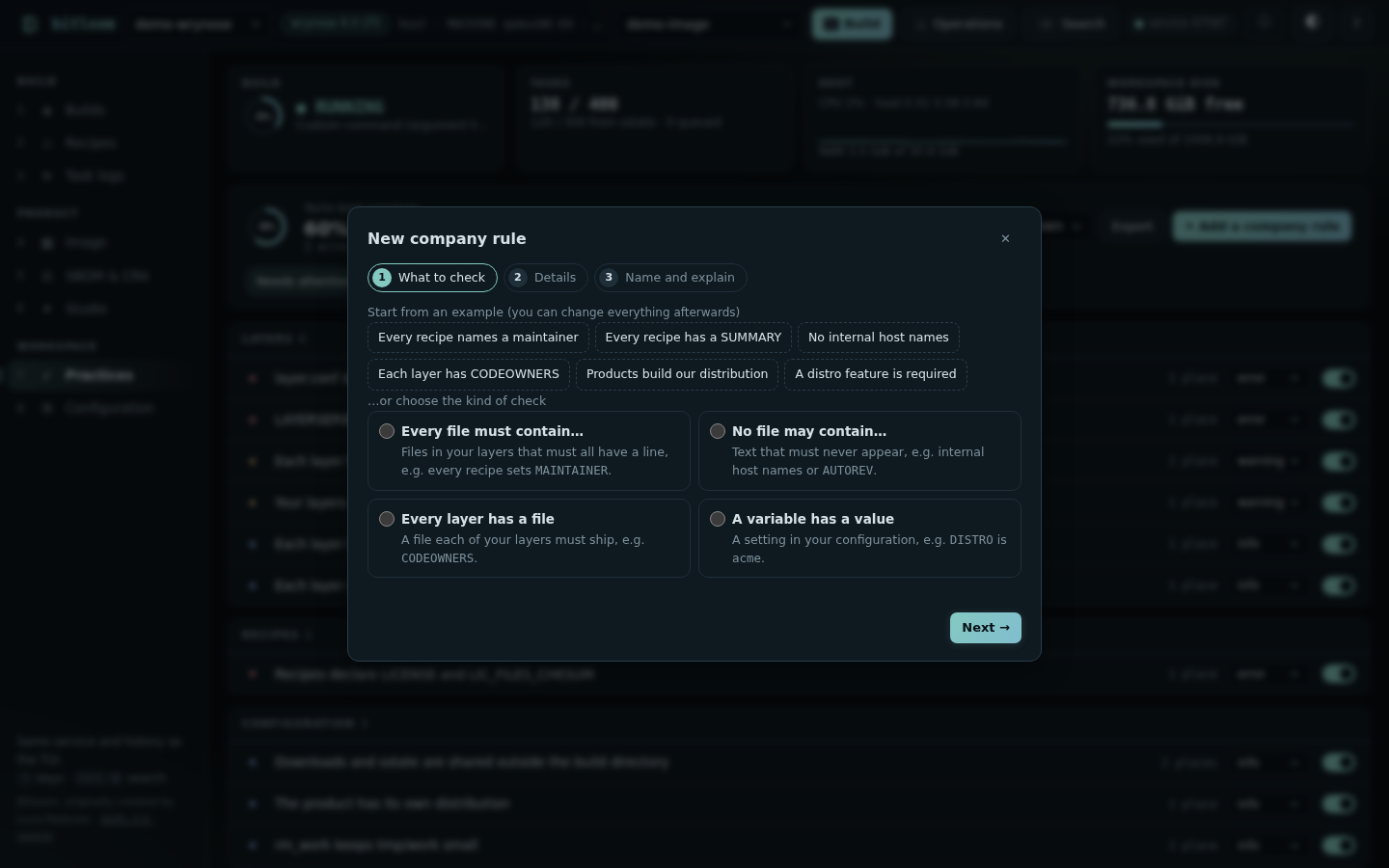Click the "…or choose the kind of check" label
Viewport: 1389px width, 868px height.
pos(456,401)
